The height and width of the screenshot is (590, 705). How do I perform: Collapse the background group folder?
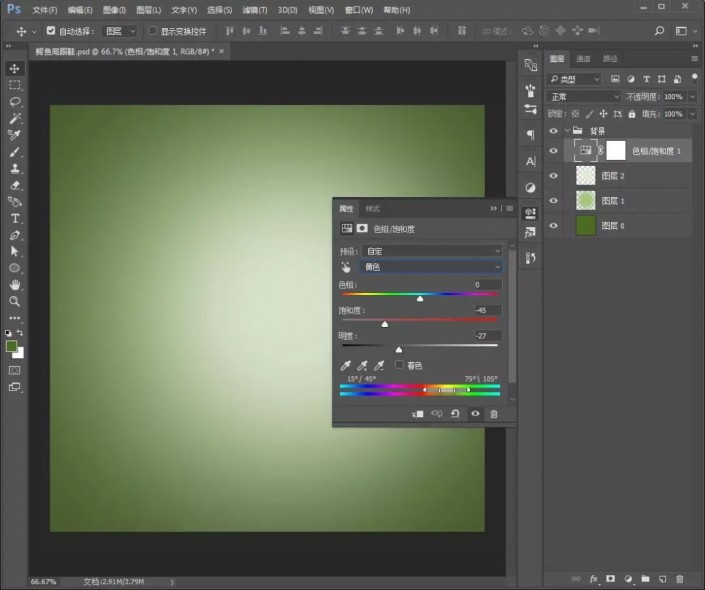click(567, 131)
